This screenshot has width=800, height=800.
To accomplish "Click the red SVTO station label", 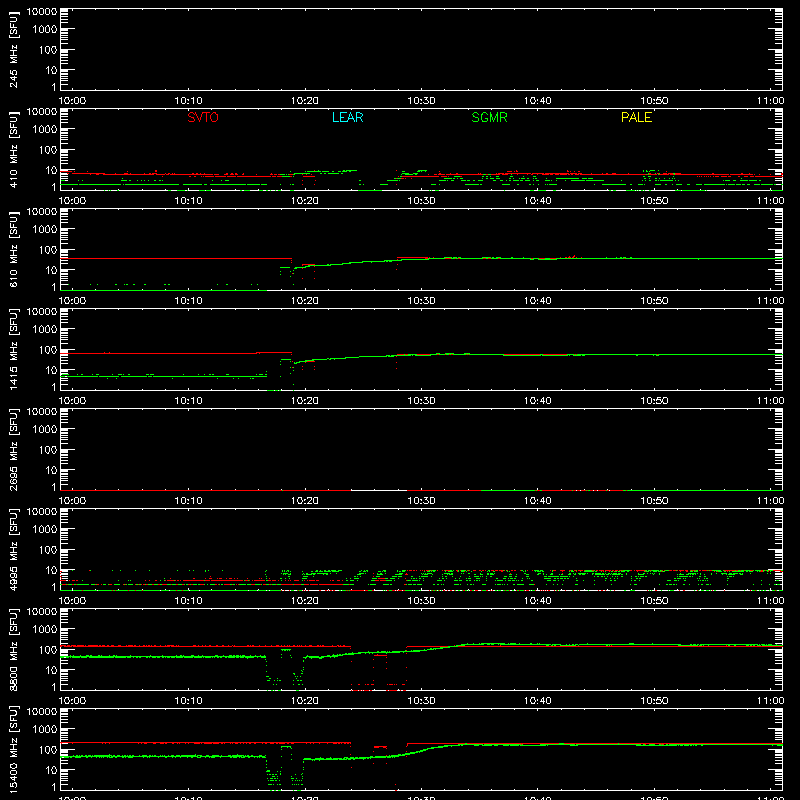I will coord(203,117).
